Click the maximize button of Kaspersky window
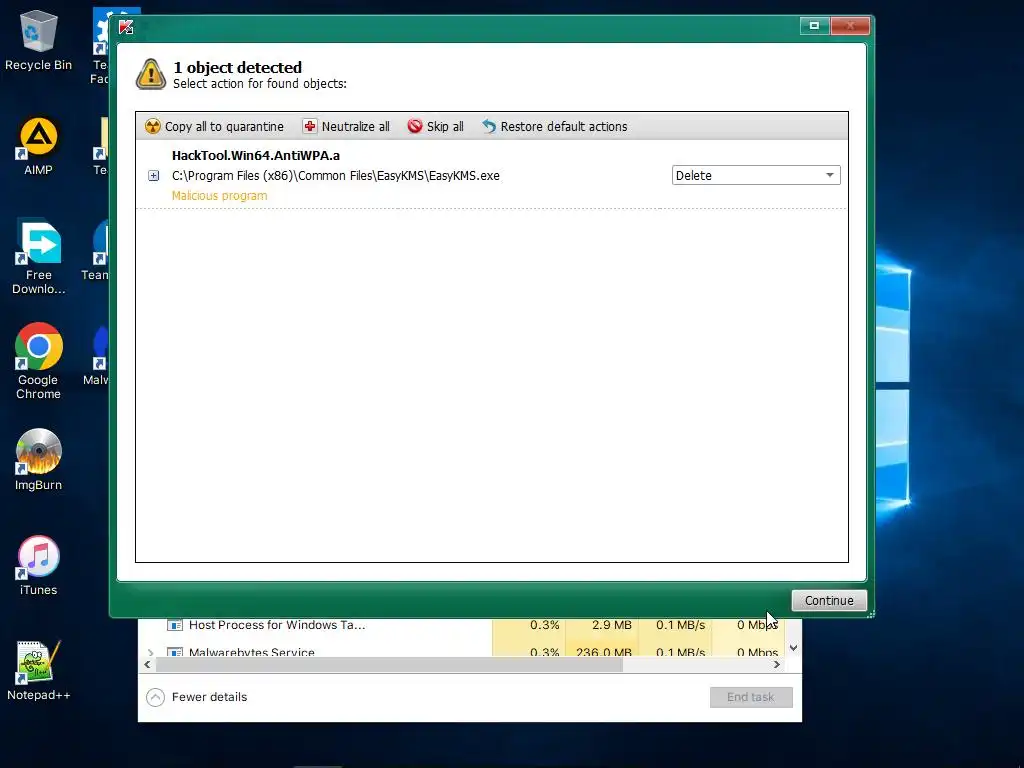Screen dimensions: 1024x768 tap(814, 25)
